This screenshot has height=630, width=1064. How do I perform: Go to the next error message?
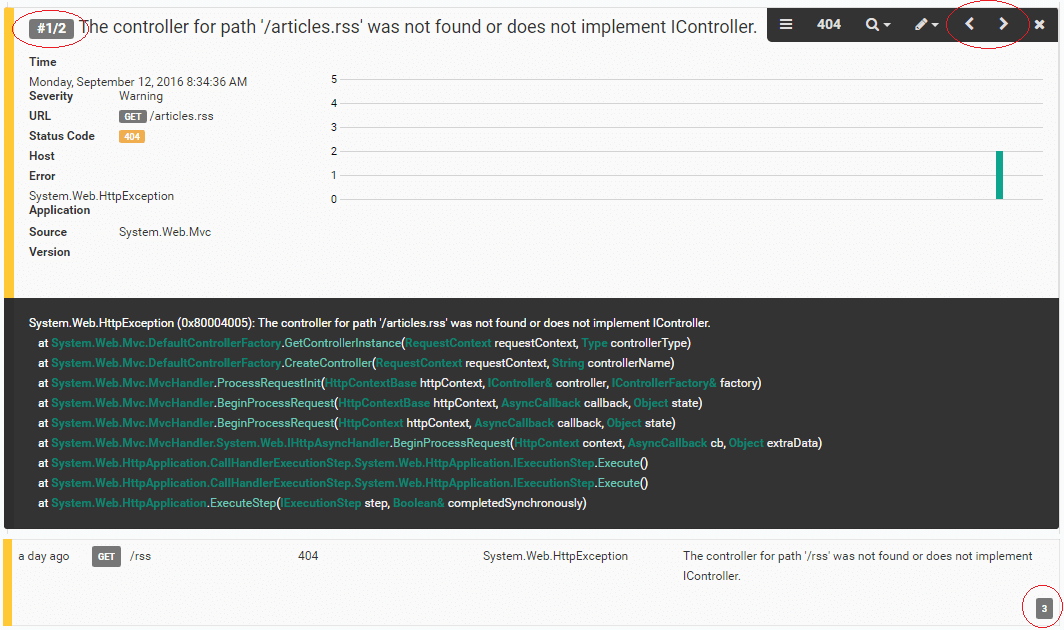click(x=1004, y=25)
